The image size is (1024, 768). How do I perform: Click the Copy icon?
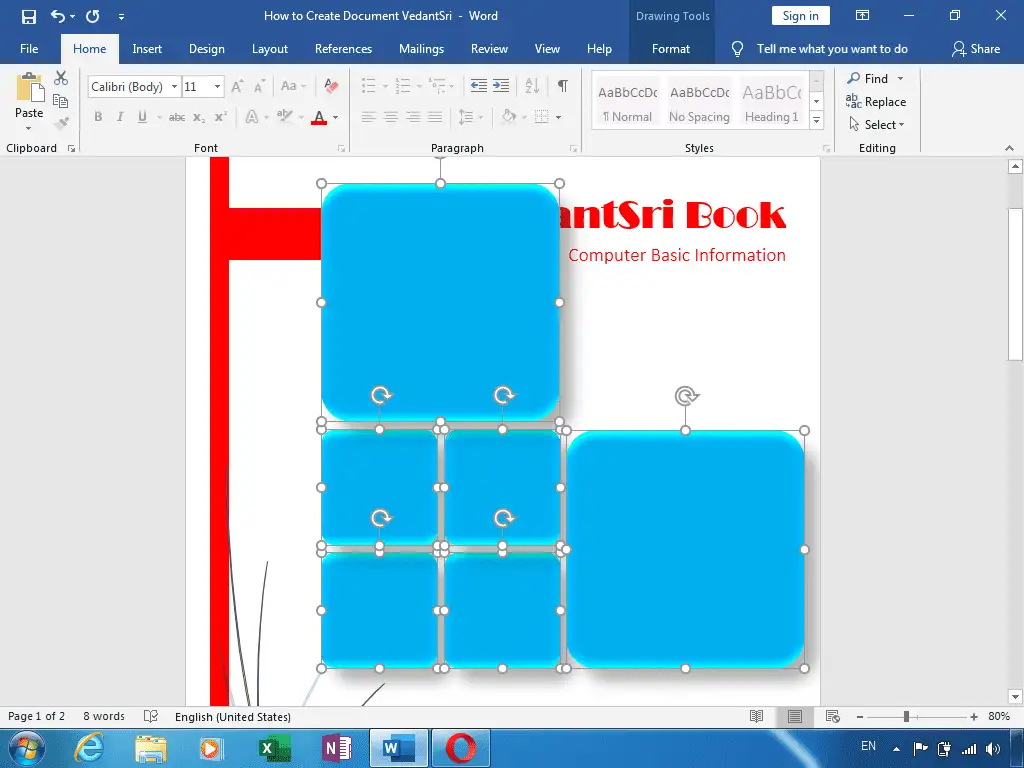point(61,101)
